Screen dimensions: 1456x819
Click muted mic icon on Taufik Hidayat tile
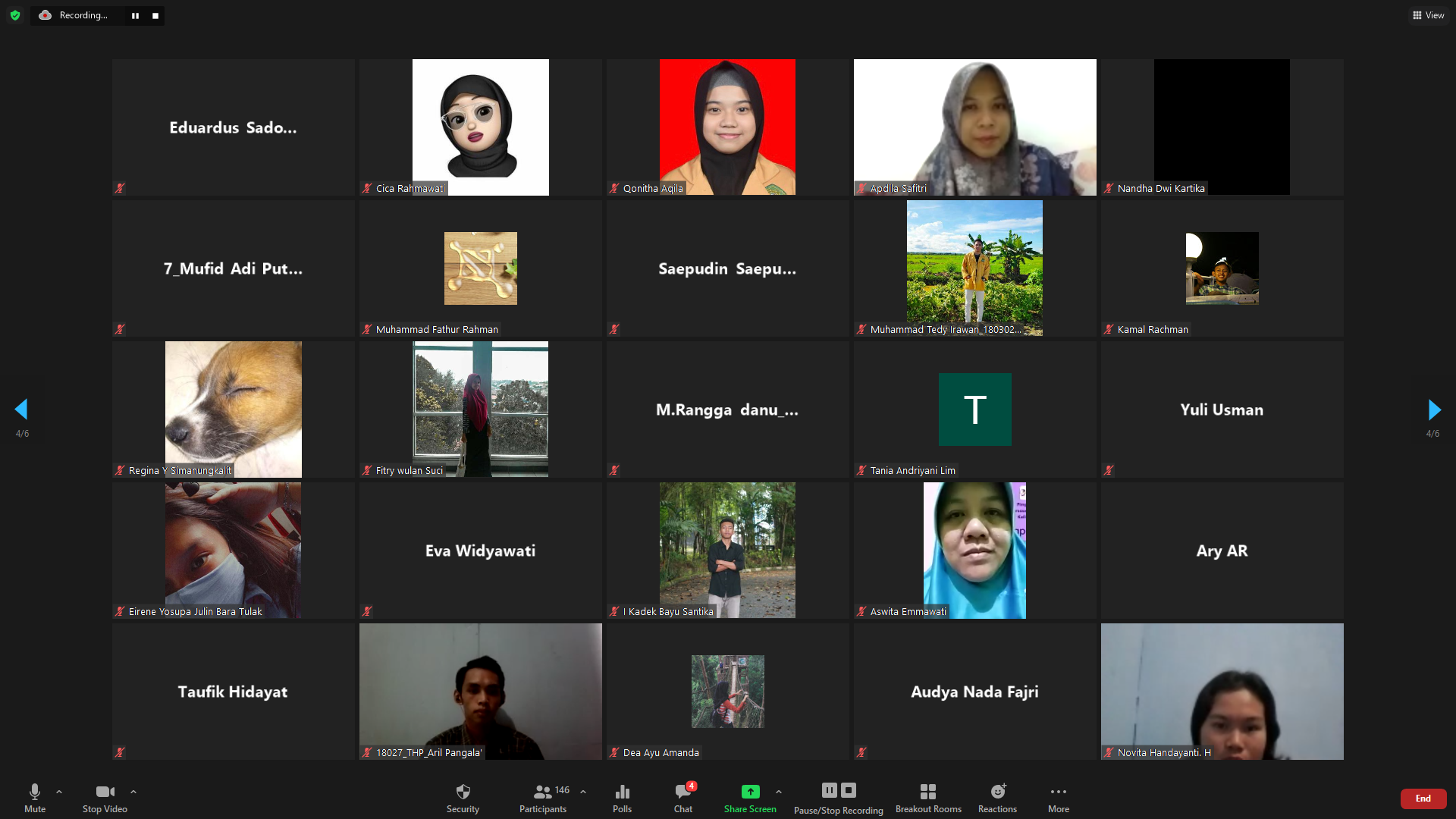click(120, 752)
